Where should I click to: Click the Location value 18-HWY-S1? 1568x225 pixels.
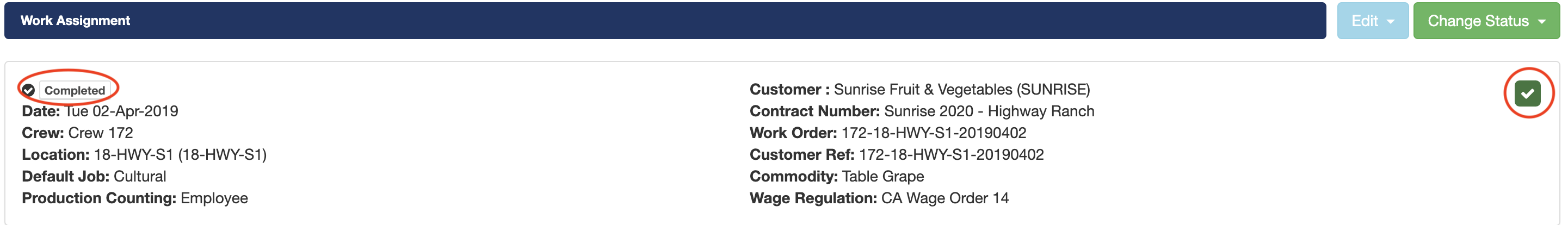coord(180,155)
